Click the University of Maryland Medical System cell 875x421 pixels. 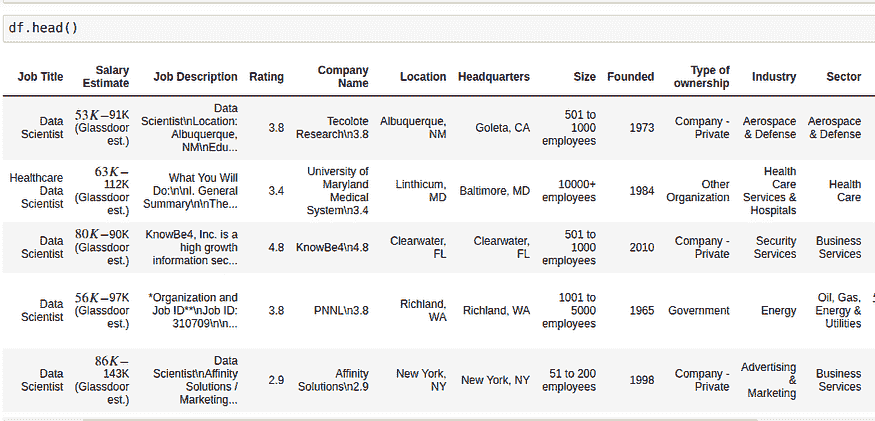click(337, 190)
